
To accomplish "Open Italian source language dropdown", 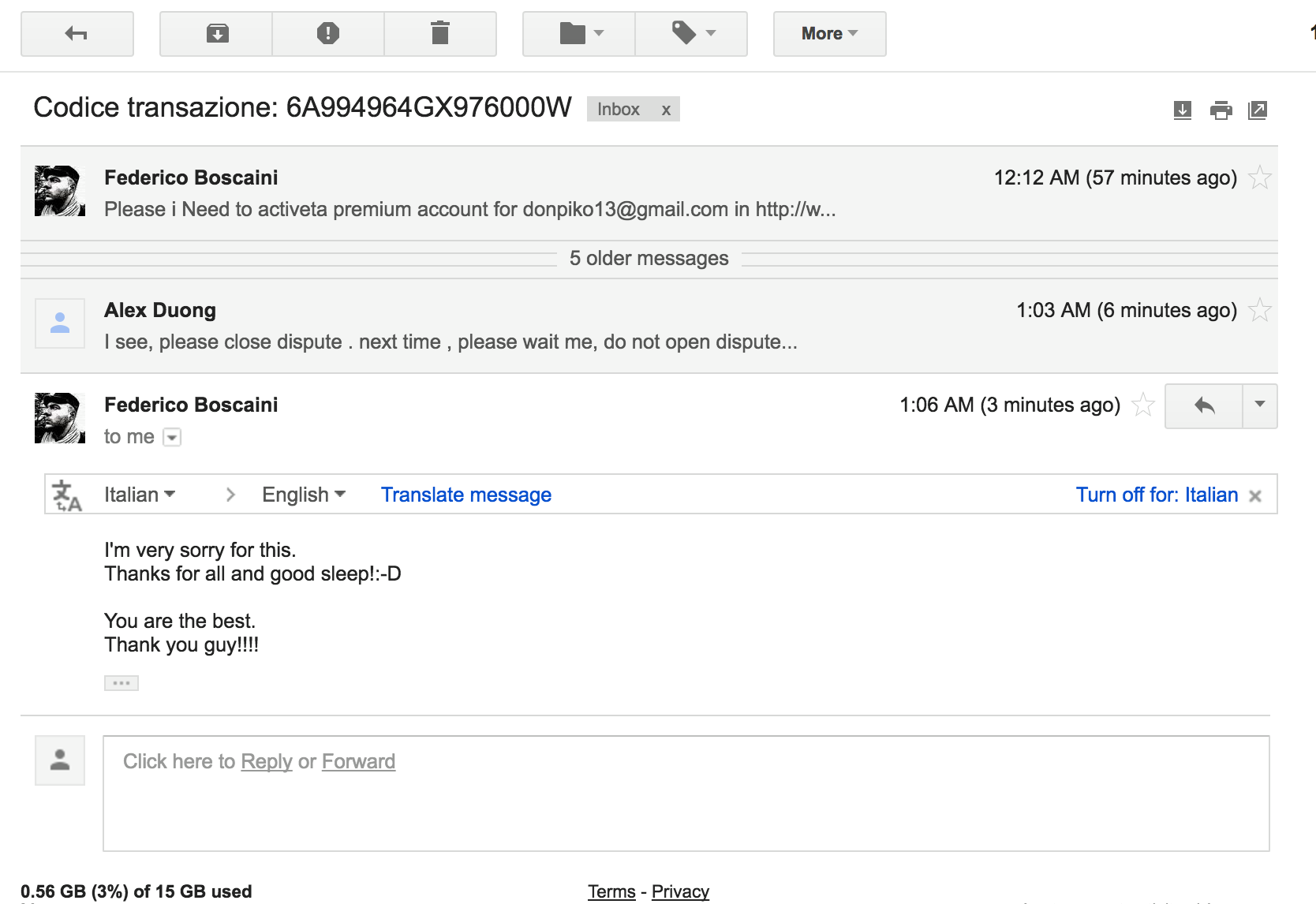I will pyautogui.click(x=140, y=495).
